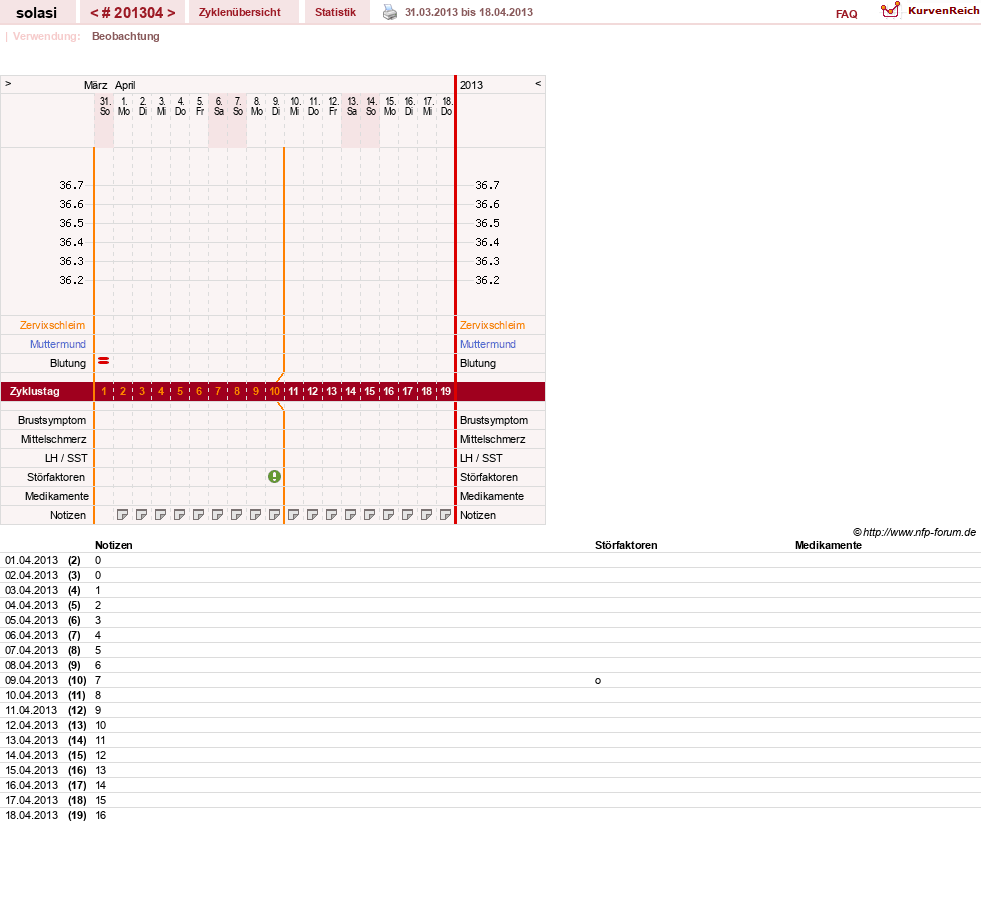
Task: Click the left Blutung row label
Action: click(68, 363)
